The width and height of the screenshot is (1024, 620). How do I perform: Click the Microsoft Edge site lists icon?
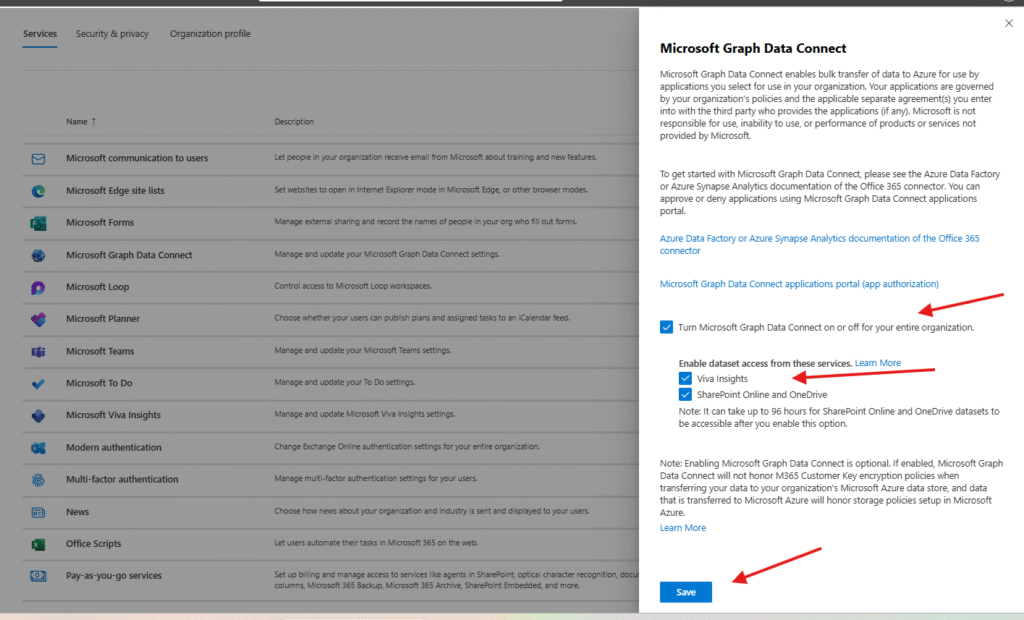[x=38, y=191]
